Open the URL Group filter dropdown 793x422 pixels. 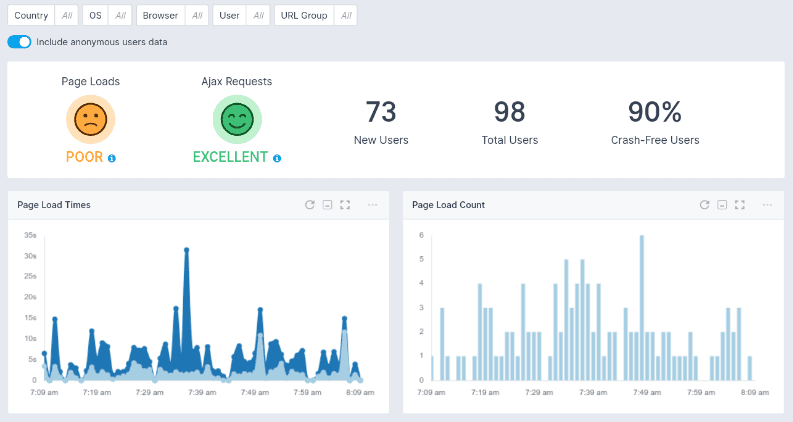[x=315, y=16]
